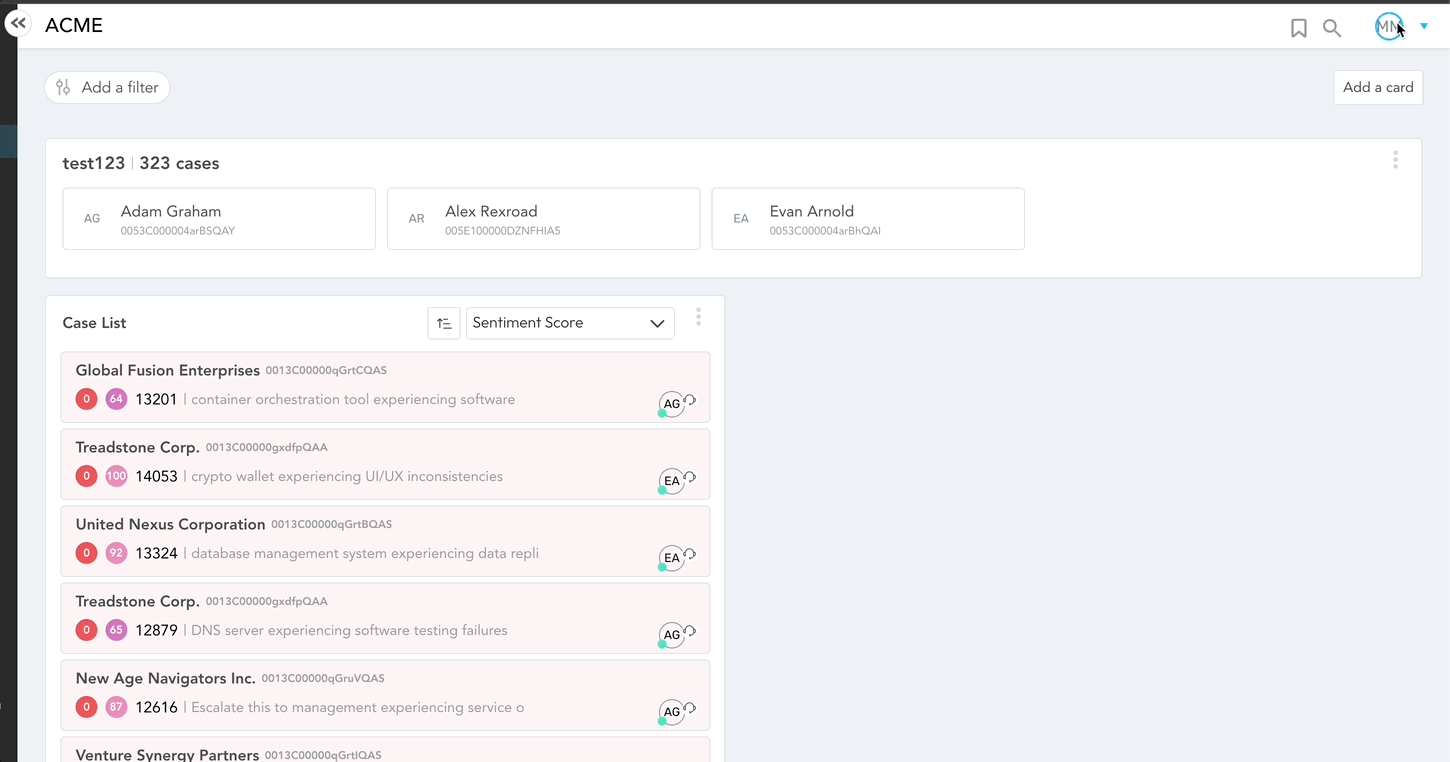Image resolution: width=1450 pixels, height=762 pixels.
Task: Click the ACME title text
Action: (x=74, y=25)
